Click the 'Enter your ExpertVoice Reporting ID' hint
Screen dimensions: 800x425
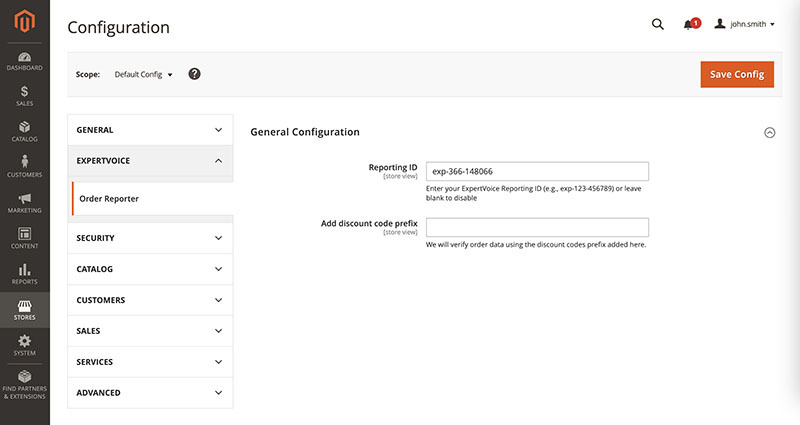click(x=534, y=193)
